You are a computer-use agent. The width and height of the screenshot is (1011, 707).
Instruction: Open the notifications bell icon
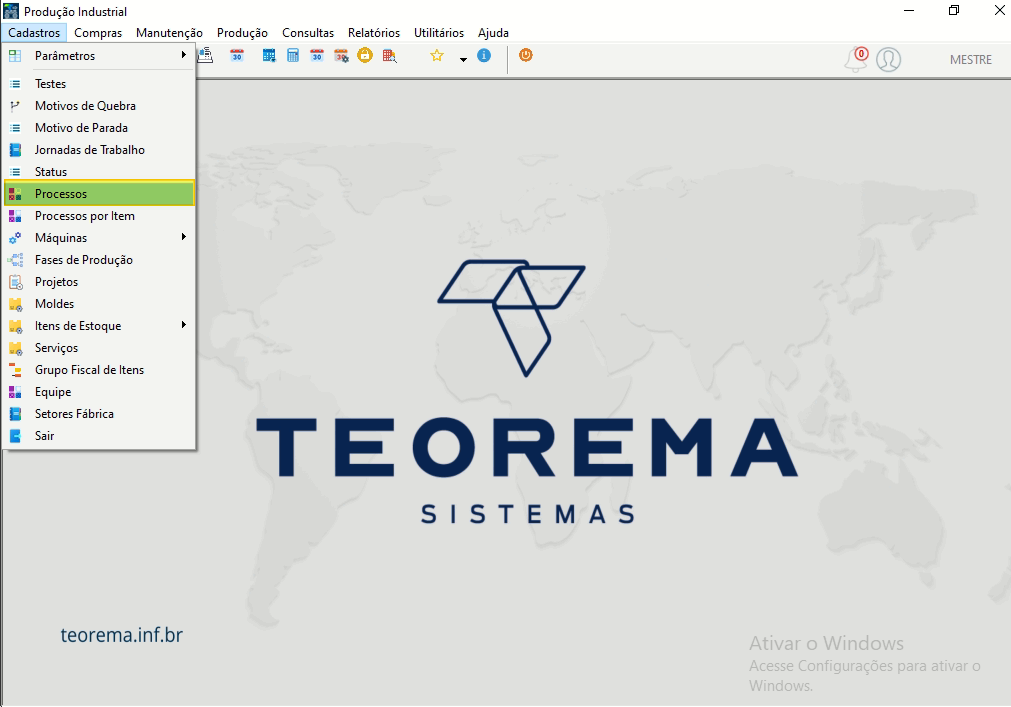[856, 59]
